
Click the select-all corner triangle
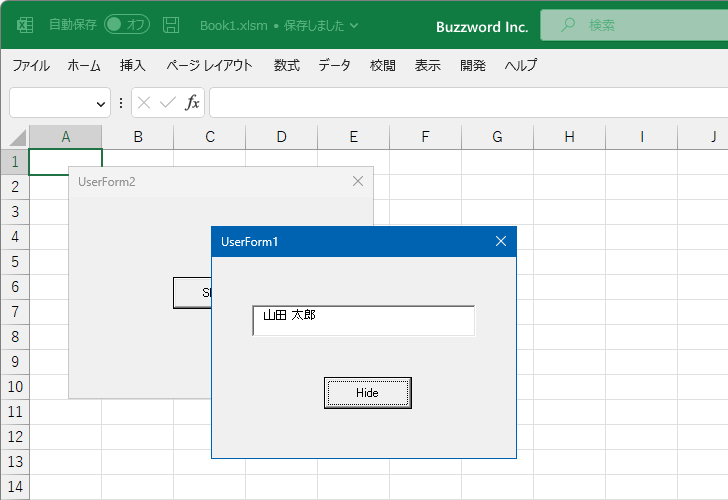(18, 138)
